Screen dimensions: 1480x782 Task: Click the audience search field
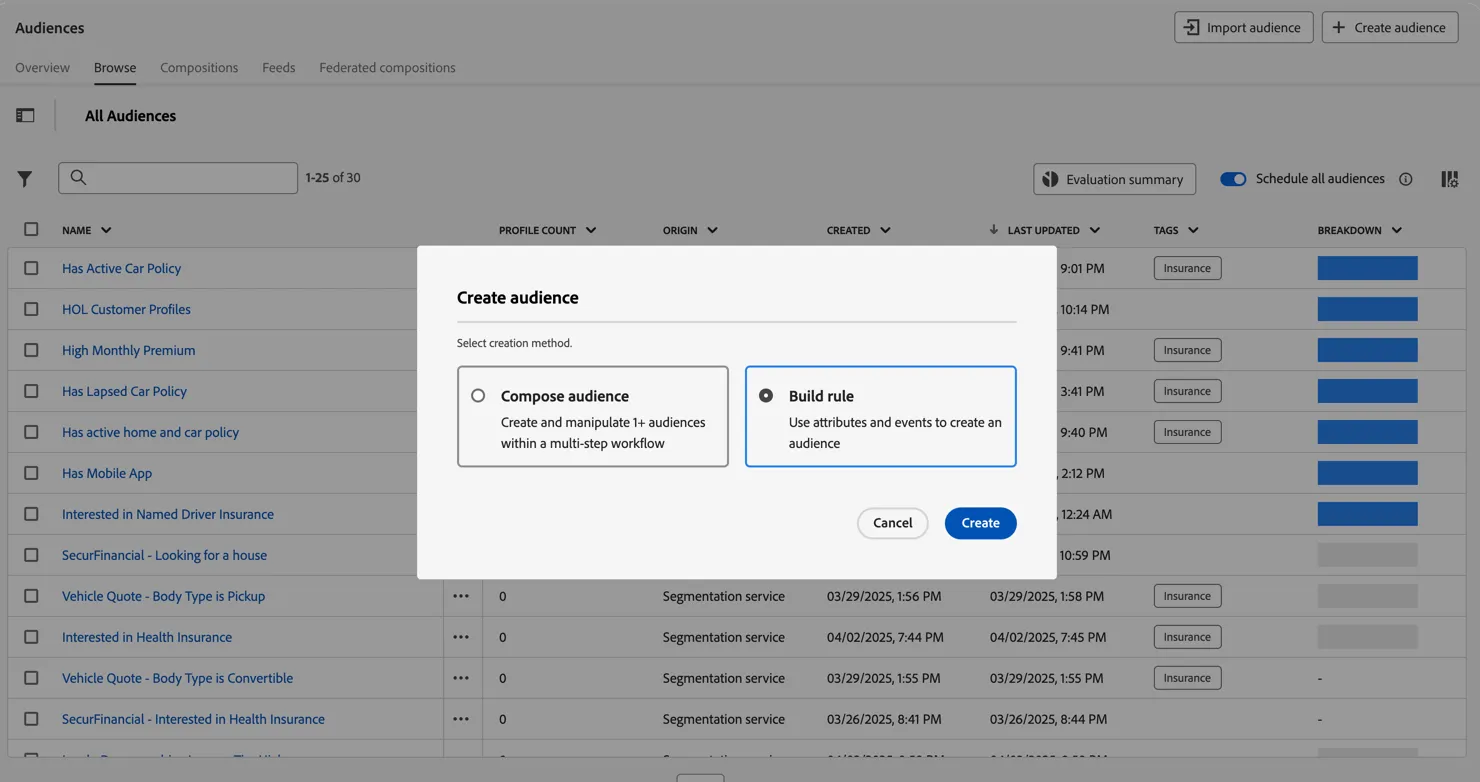178,178
